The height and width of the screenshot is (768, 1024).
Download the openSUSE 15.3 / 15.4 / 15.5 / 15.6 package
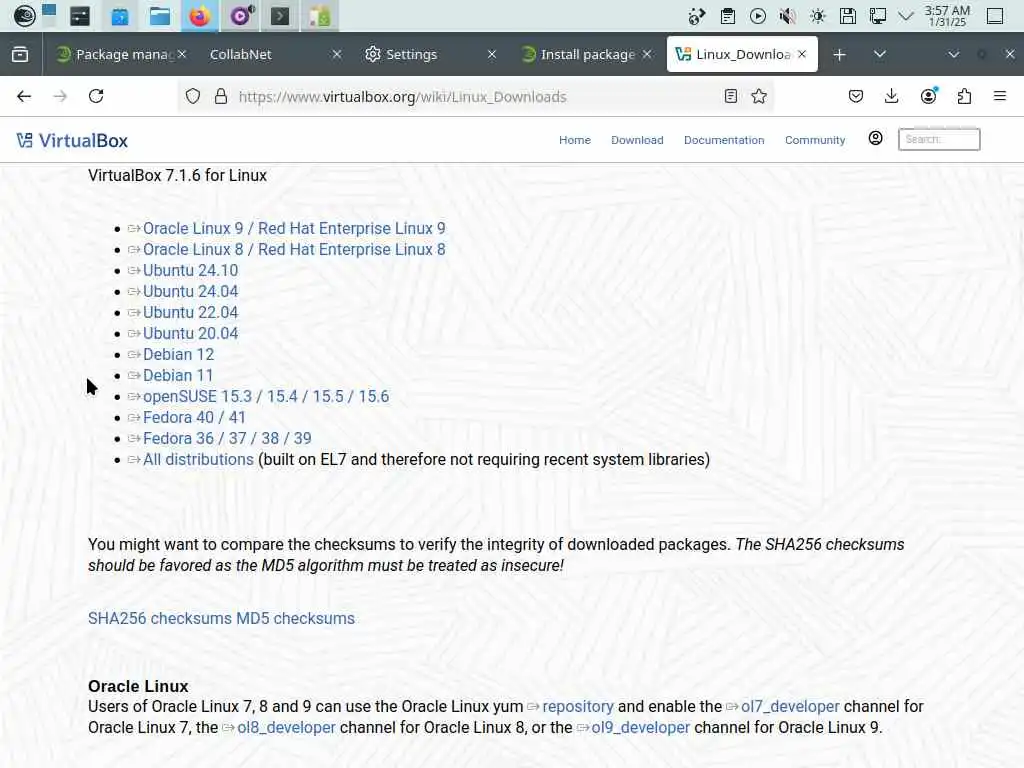click(266, 396)
